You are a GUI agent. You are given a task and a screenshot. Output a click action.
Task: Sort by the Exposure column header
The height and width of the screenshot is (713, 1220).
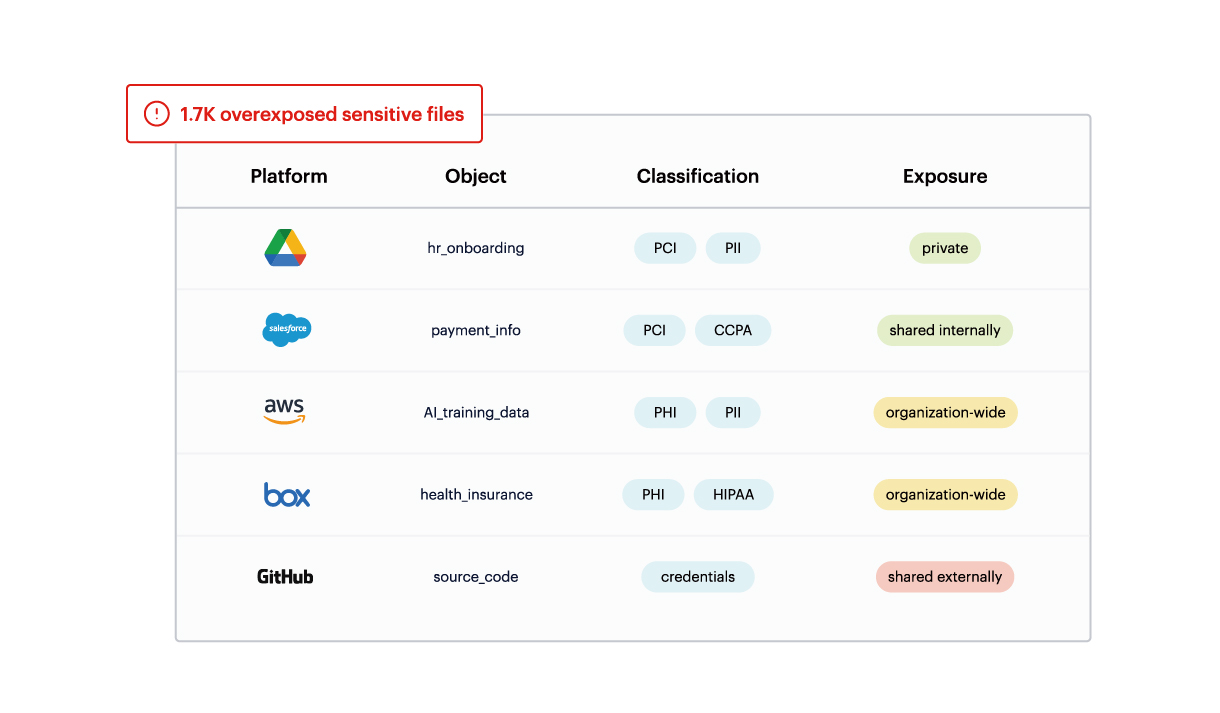(x=945, y=176)
